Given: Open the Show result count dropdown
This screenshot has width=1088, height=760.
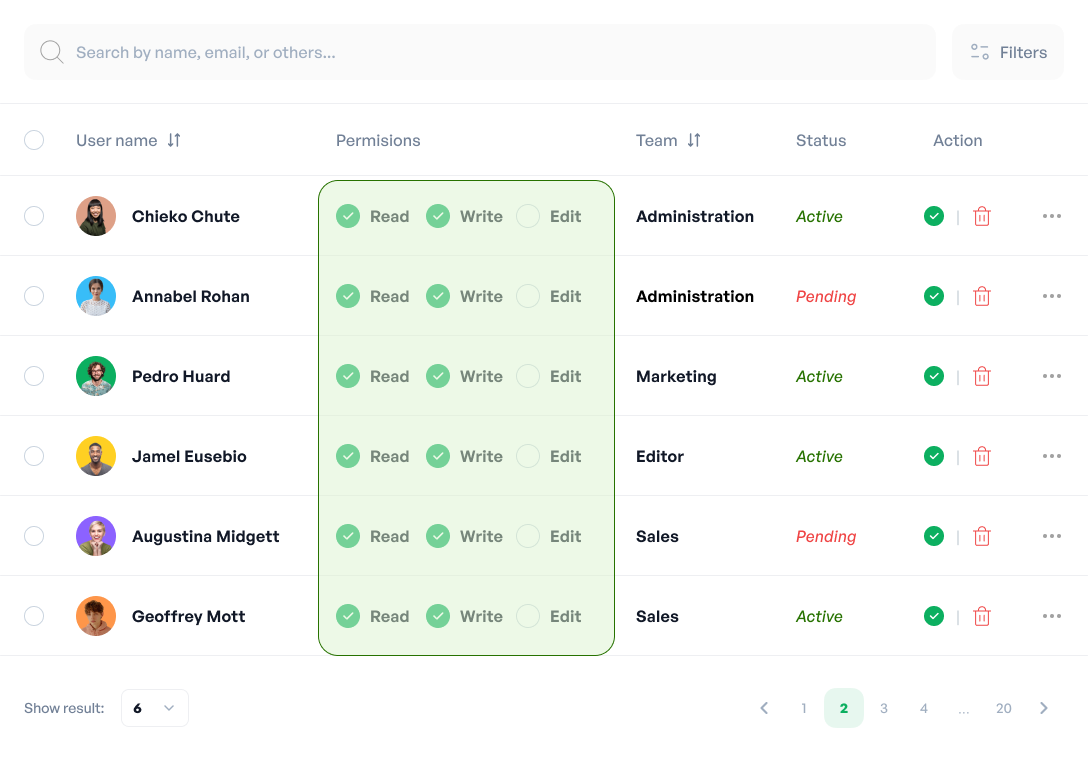Looking at the screenshot, I should click(155, 708).
